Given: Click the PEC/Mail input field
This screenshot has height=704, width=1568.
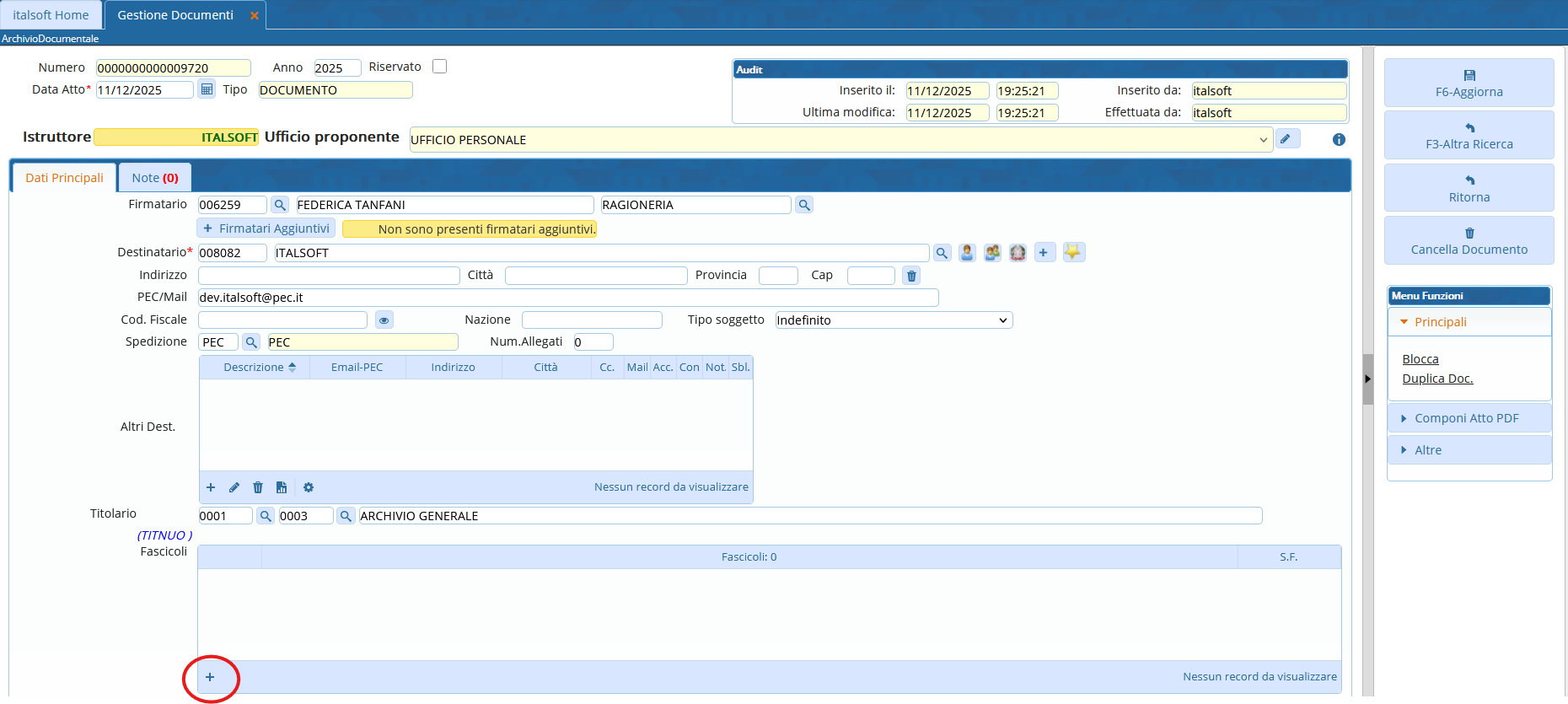Looking at the screenshot, I should click(567, 298).
